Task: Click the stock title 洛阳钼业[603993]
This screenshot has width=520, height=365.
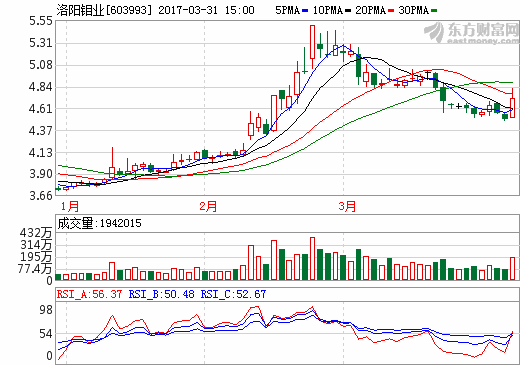Action: tap(104, 10)
